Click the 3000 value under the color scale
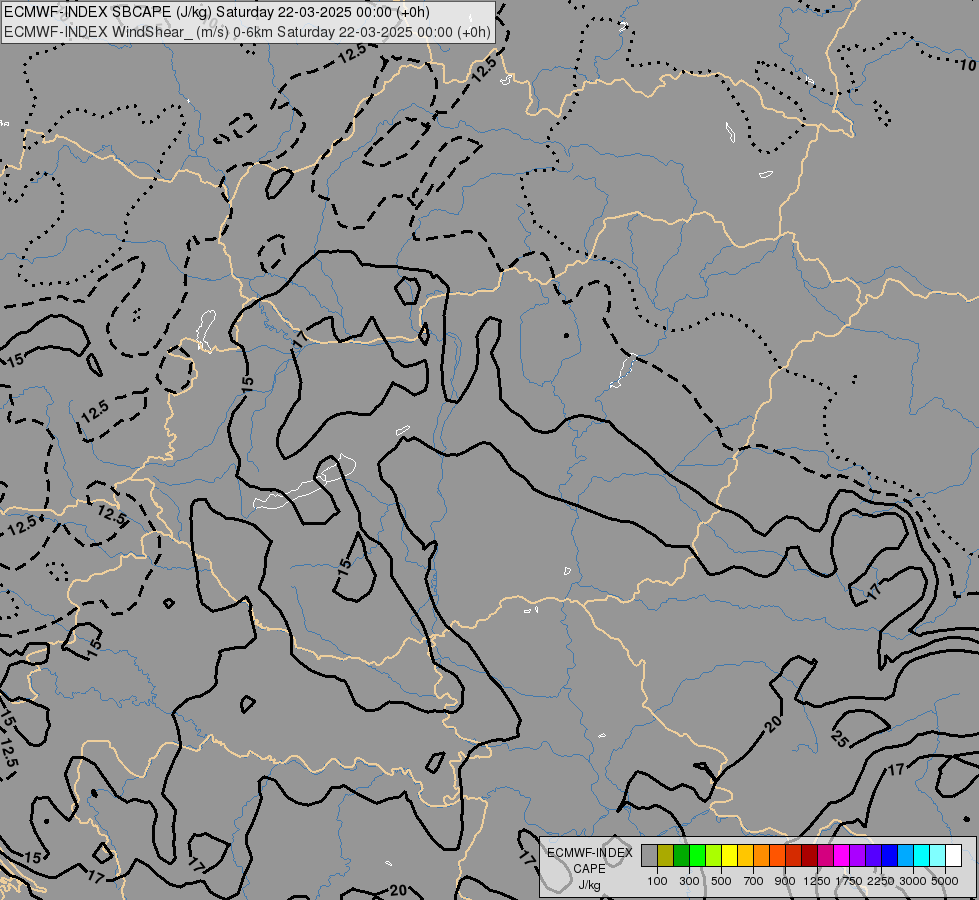979x900 pixels. pos(913,881)
